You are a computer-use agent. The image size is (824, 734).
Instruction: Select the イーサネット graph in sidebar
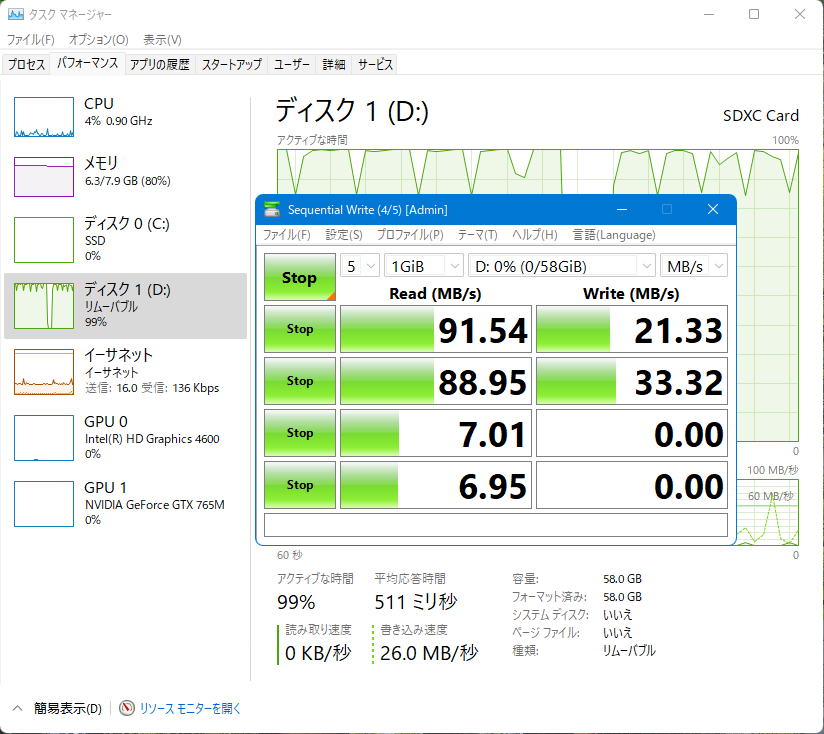(x=44, y=371)
